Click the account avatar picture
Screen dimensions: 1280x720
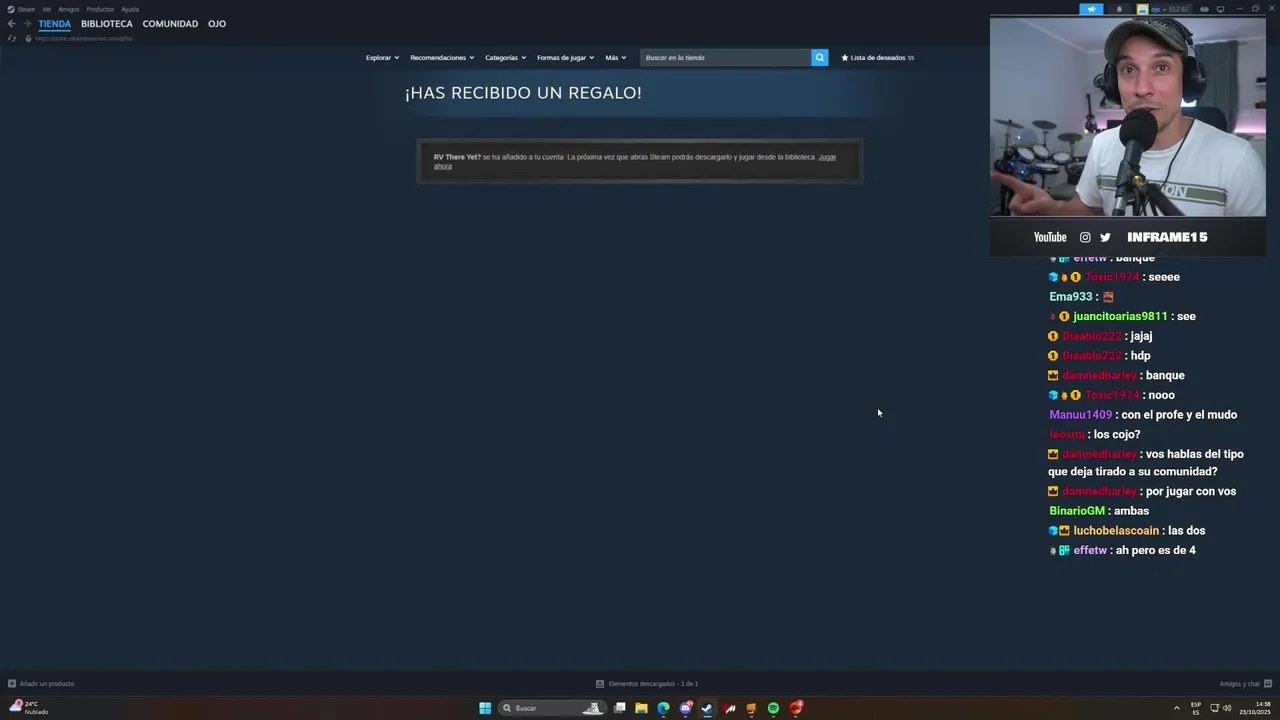1142,9
